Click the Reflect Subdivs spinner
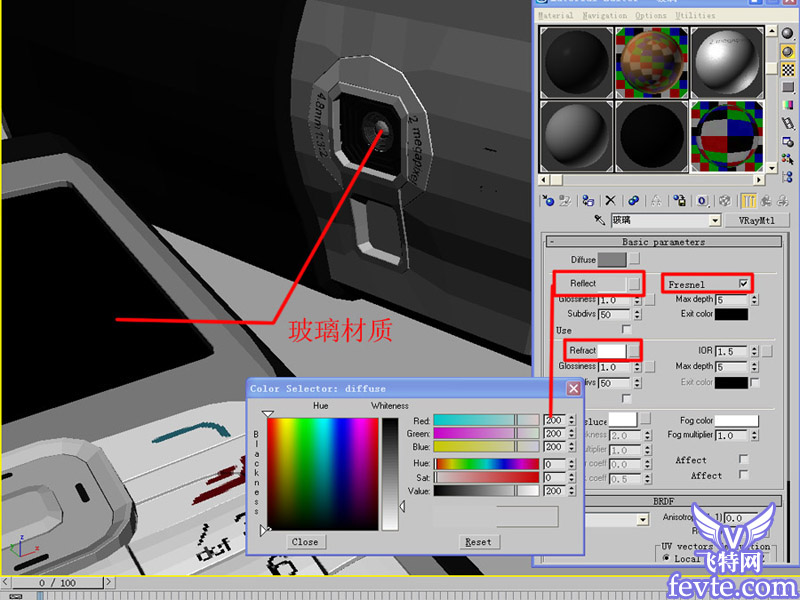The height and width of the screenshot is (600, 800). click(x=637, y=314)
